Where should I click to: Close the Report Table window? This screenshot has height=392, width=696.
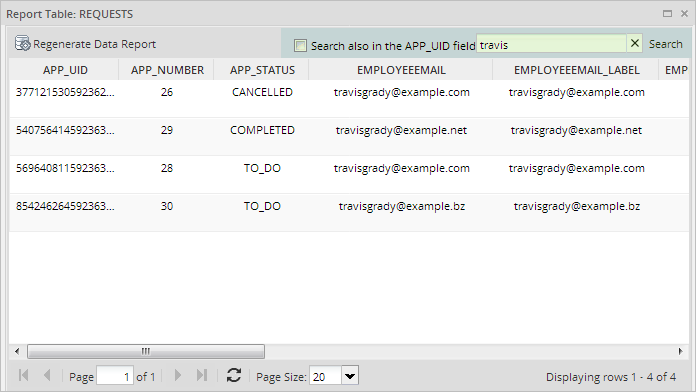pos(684,14)
